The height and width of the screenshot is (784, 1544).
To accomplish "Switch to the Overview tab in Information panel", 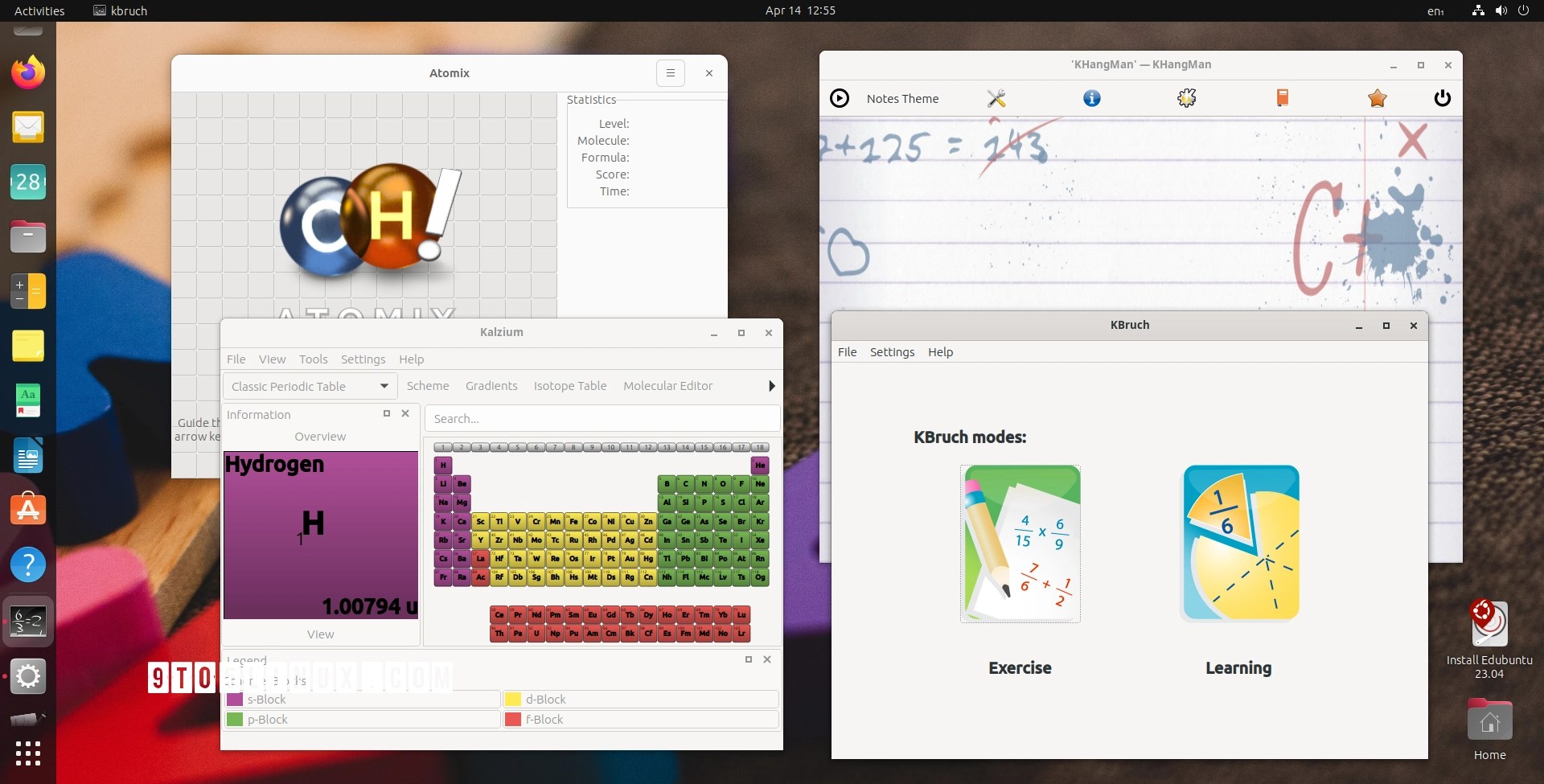I will pyautogui.click(x=320, y=437).
